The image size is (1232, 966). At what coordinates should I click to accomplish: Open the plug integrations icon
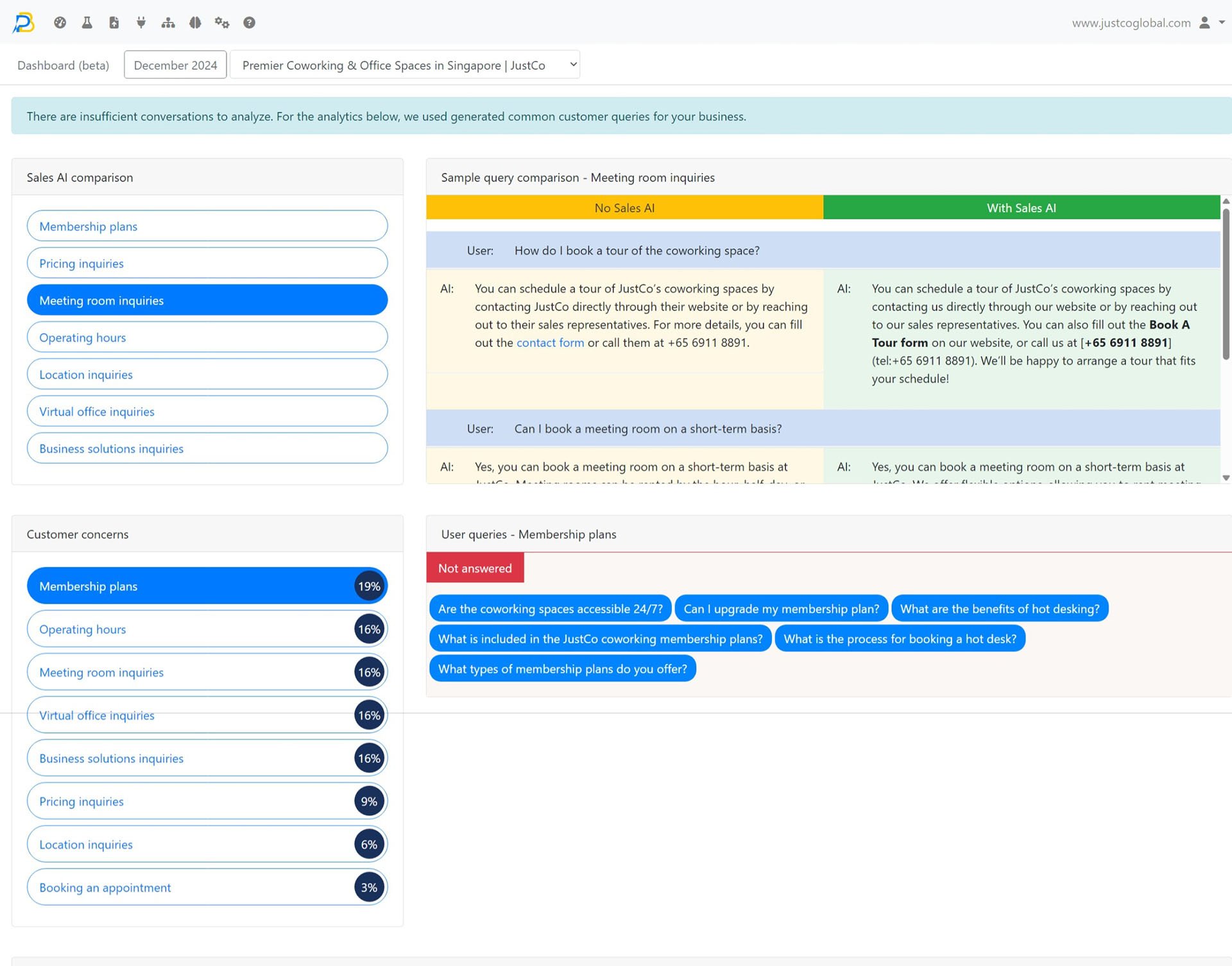click(141, 22)
